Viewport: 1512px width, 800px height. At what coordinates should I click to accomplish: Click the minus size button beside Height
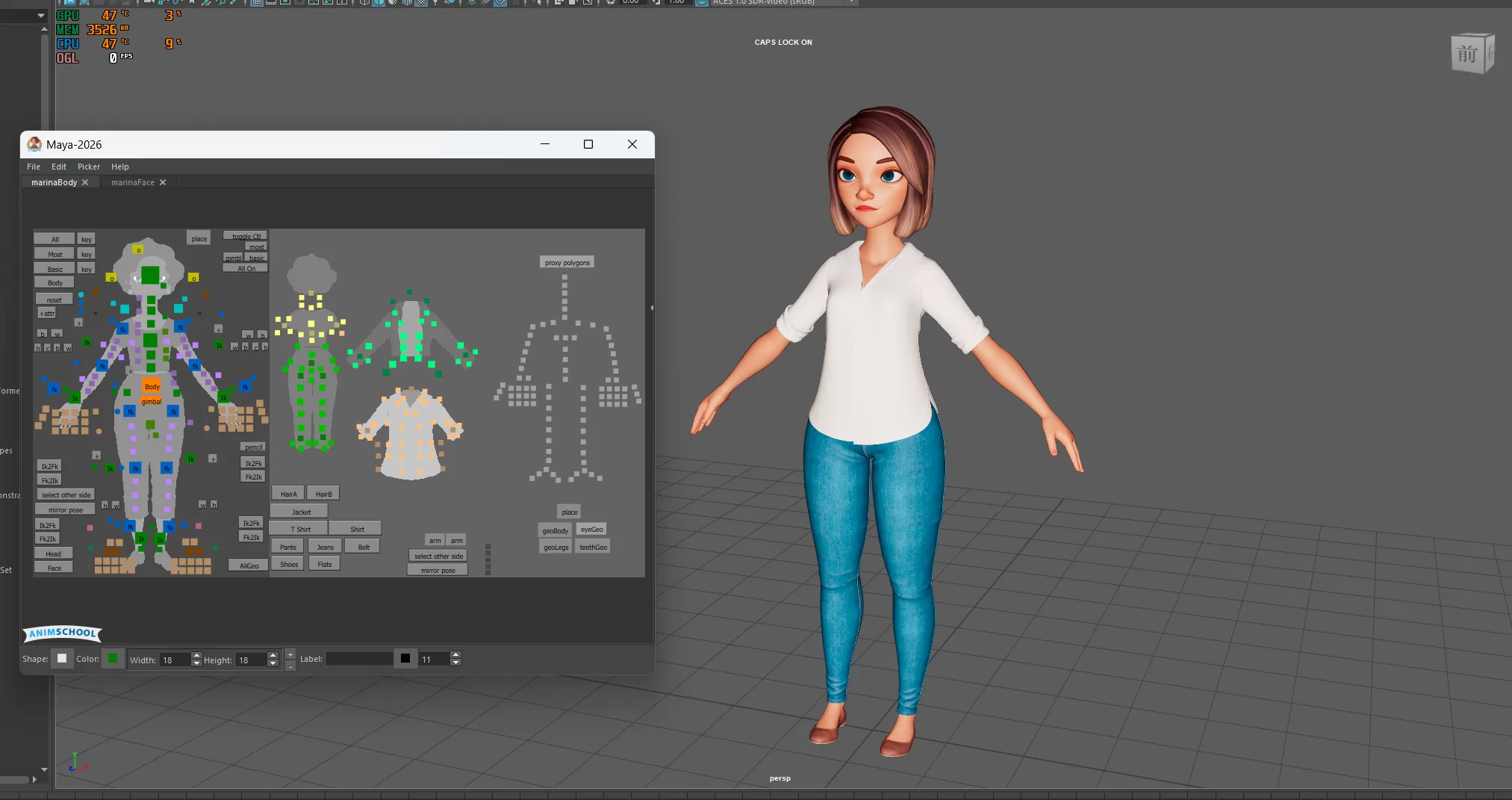tap(290, 665)
